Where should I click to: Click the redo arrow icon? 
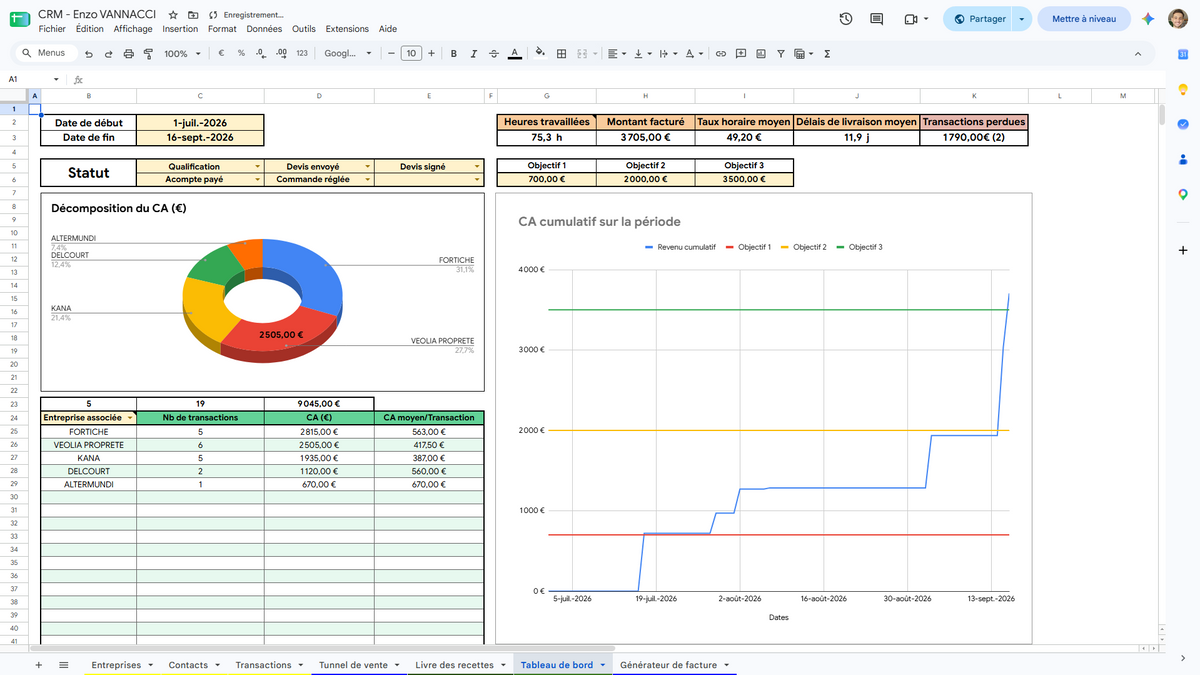pos(108,54)
